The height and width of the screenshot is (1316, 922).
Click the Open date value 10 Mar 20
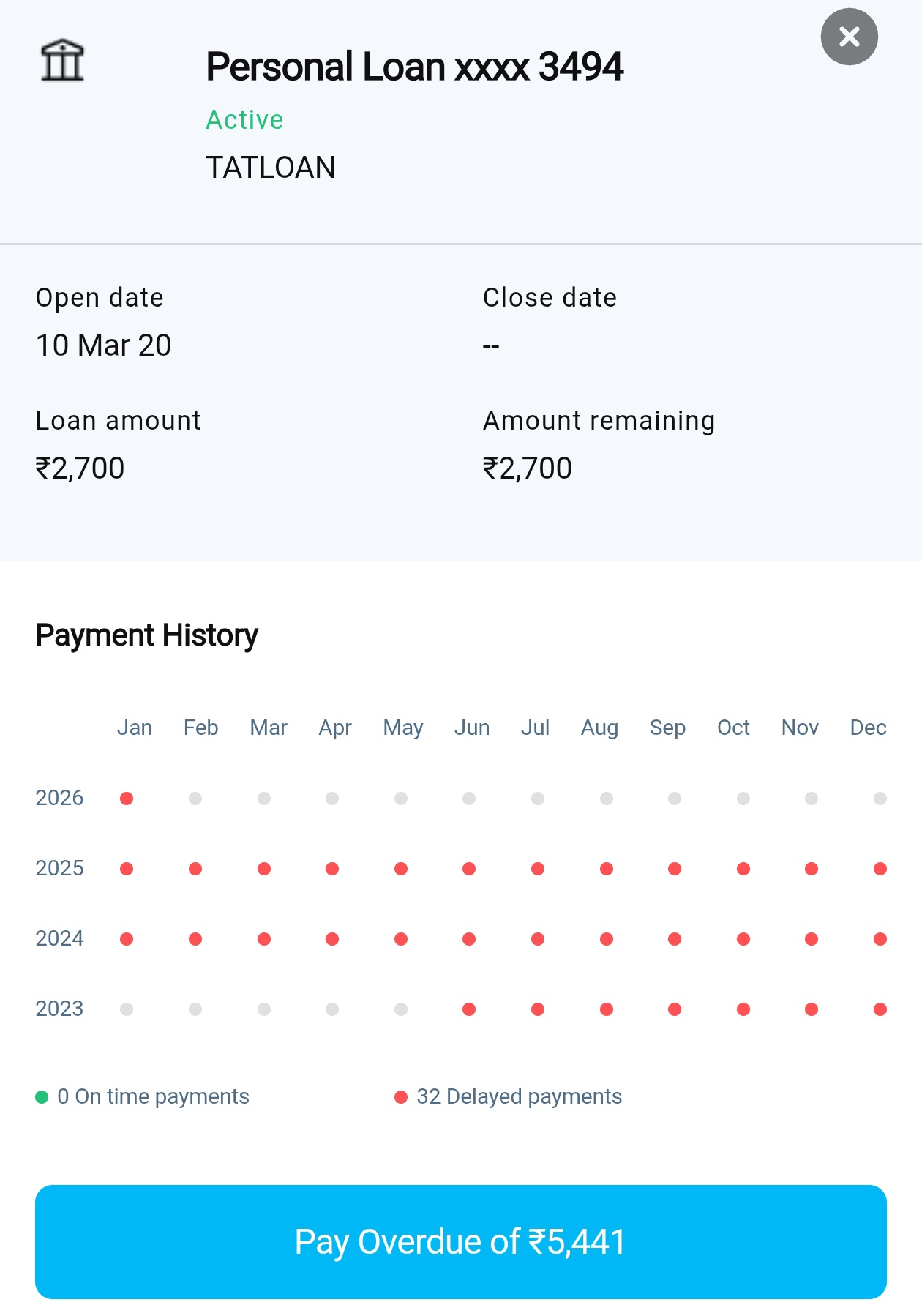[104, 345]
